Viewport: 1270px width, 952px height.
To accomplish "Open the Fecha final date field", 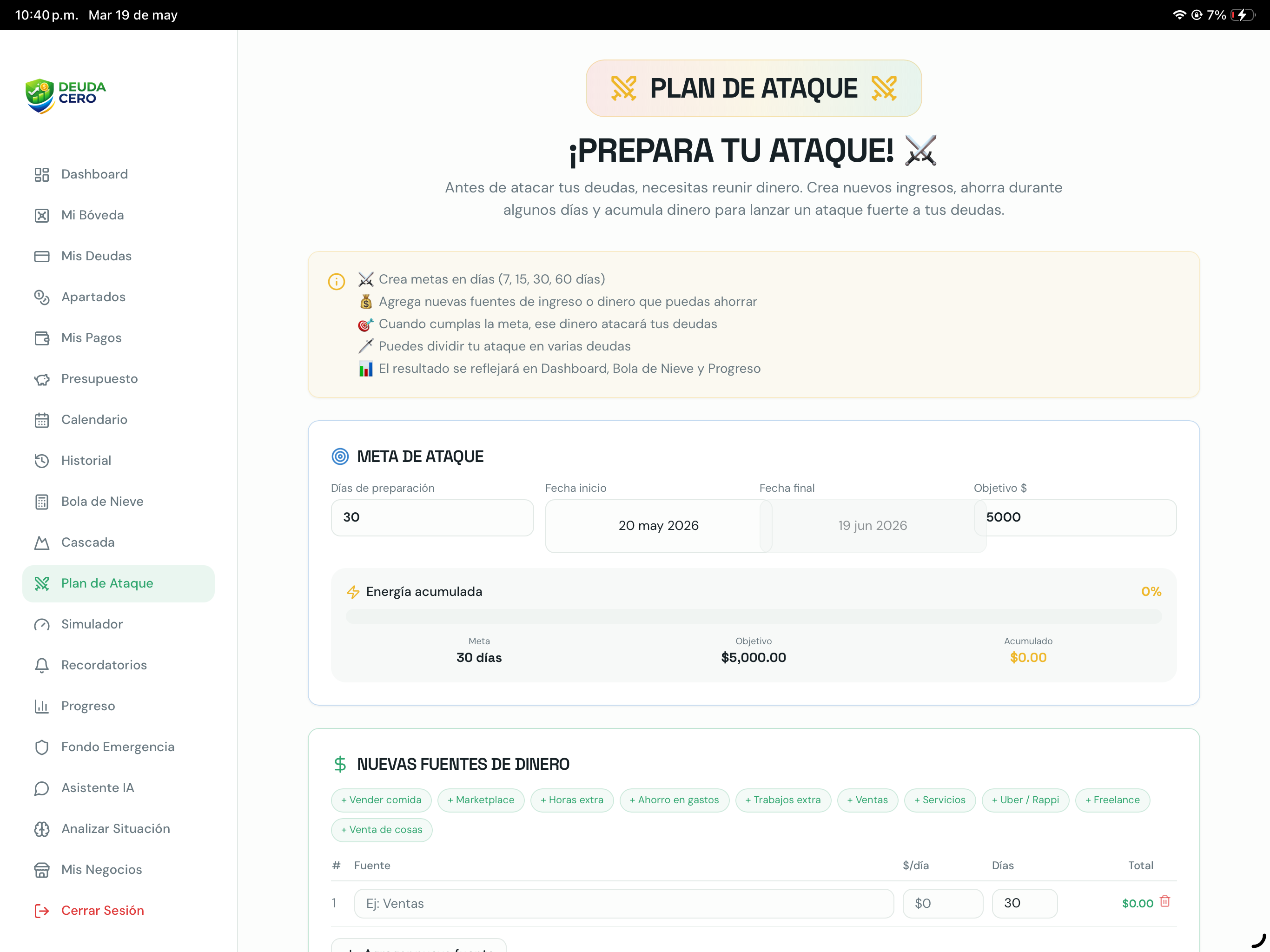I will click(x=873, y=526).
